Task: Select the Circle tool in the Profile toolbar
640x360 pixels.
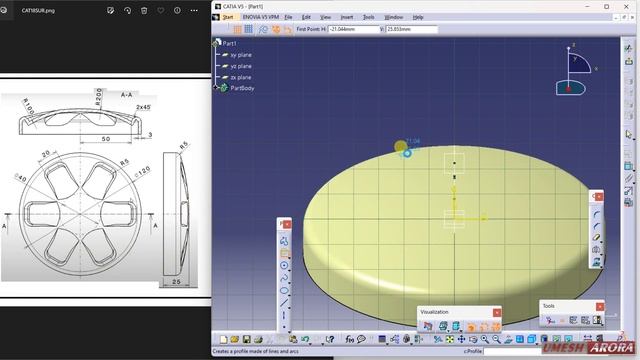Action: [284, 266]
